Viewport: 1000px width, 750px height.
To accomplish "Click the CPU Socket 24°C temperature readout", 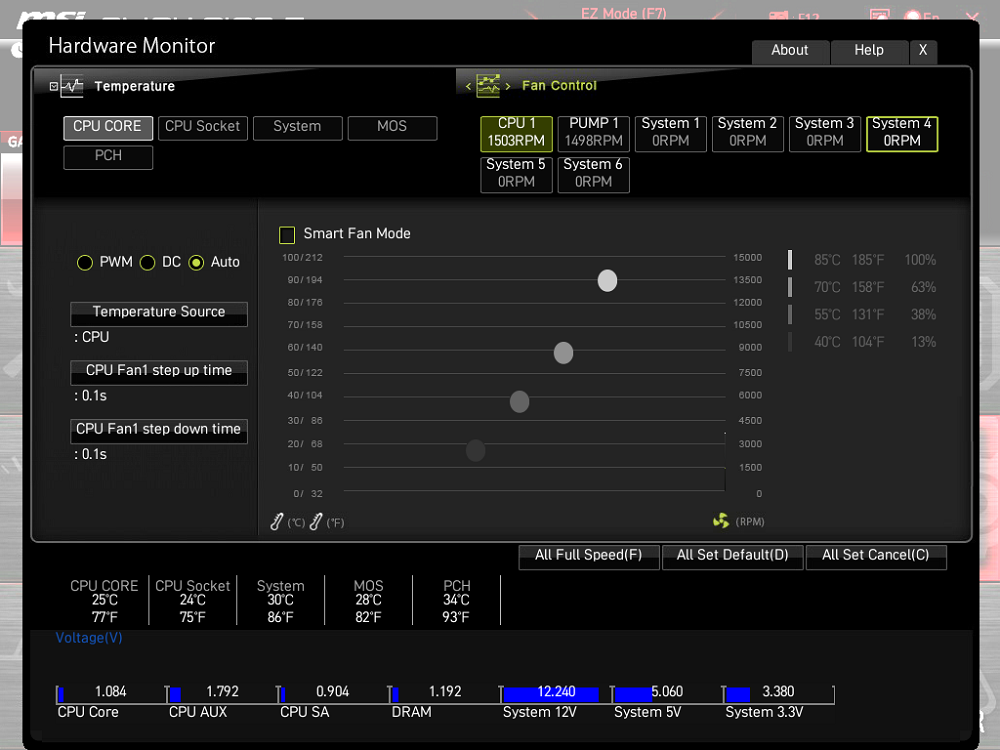I will point(193,601).
